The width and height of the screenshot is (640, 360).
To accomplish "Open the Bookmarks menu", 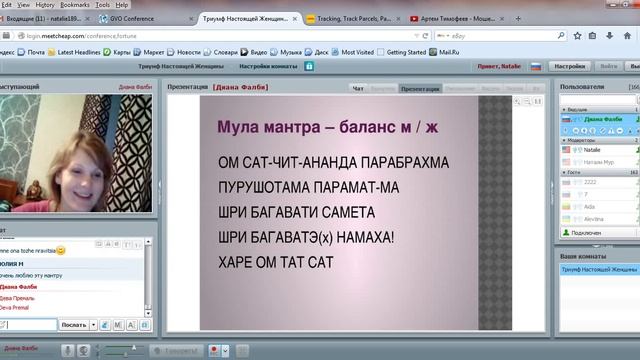I will coord(75,5).
